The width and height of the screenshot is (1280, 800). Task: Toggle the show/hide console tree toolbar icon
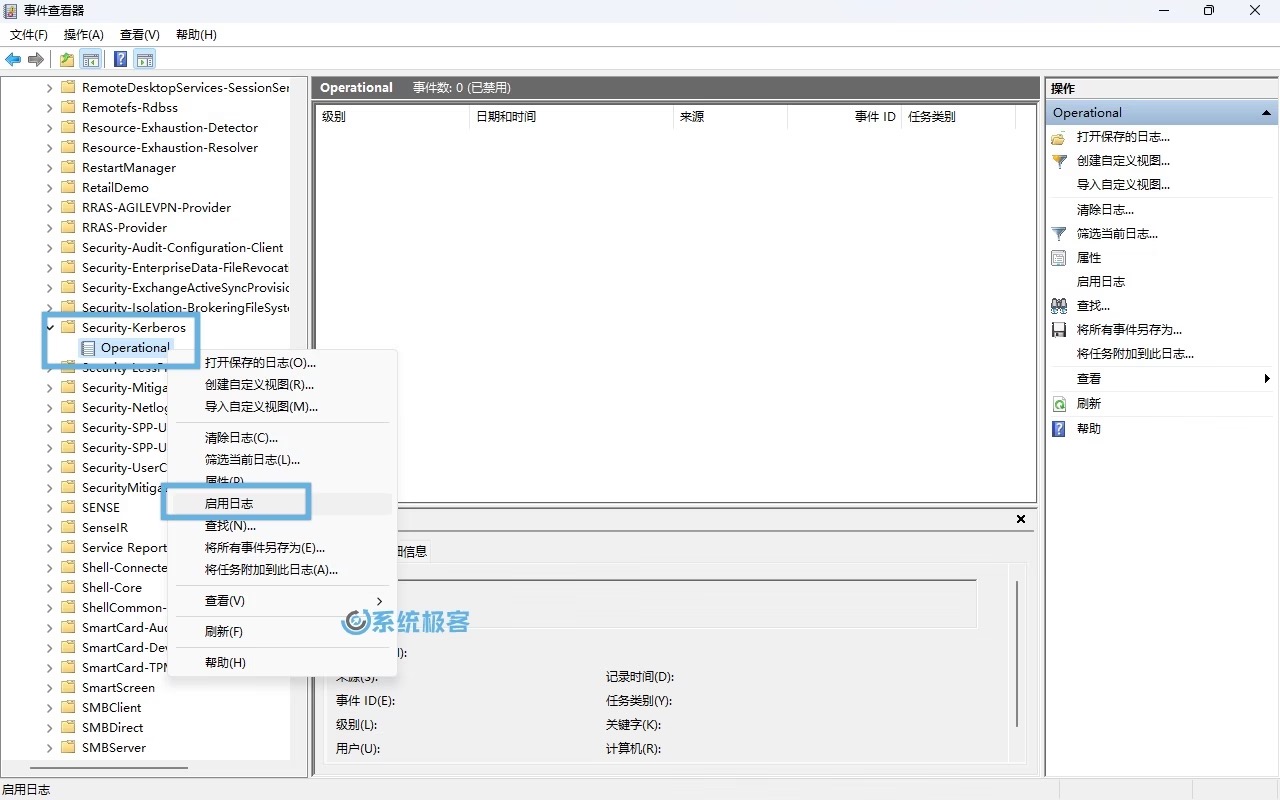pos(90,60)
